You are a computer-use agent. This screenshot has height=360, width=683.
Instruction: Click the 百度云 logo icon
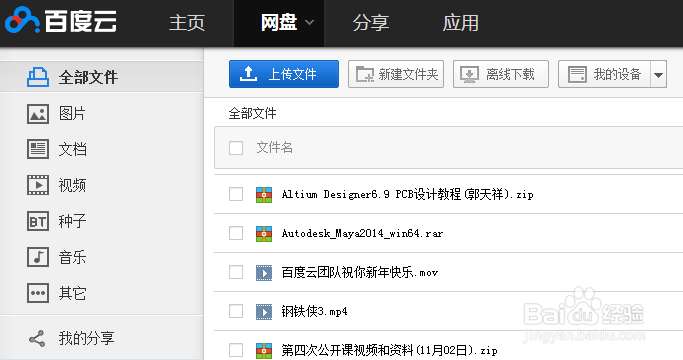point(22,20)
